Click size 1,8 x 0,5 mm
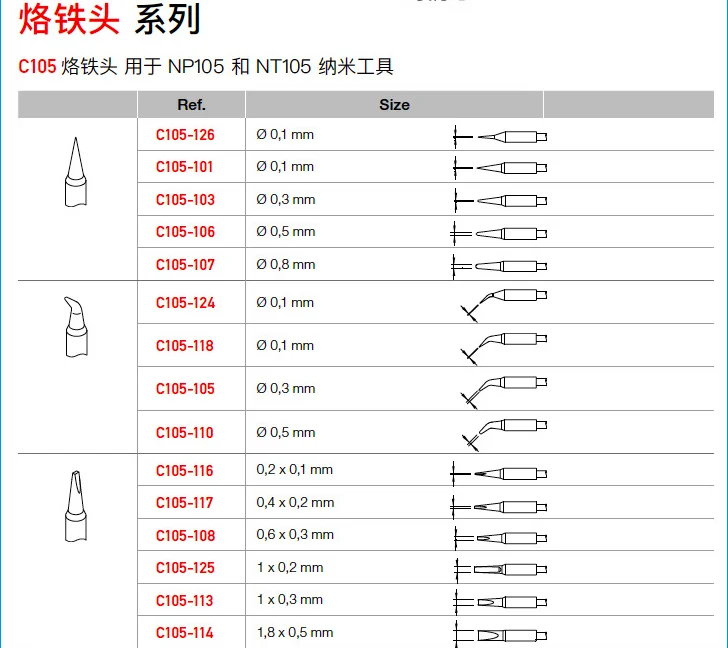 tap(295, 633)
